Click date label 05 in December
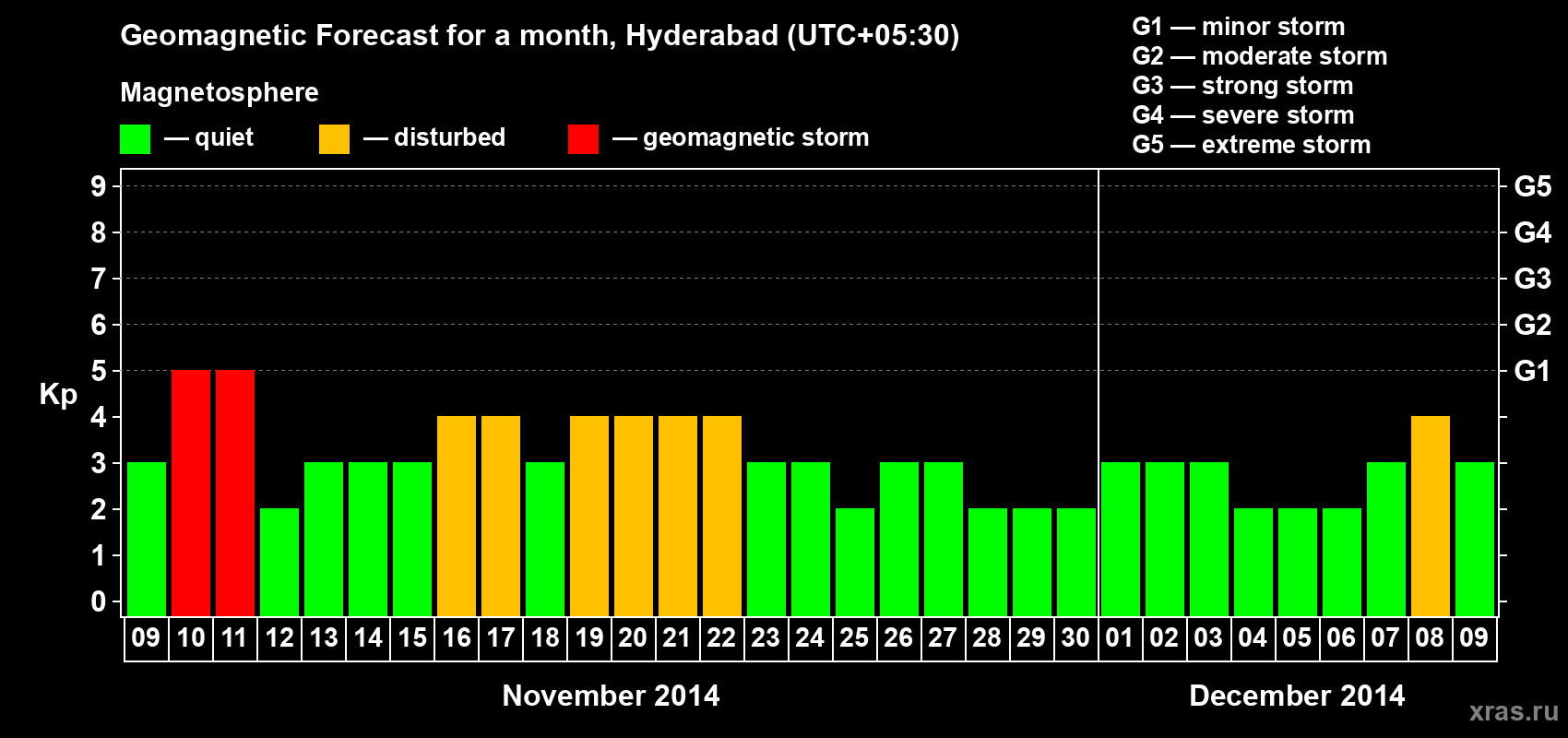 coord(1297,638)
